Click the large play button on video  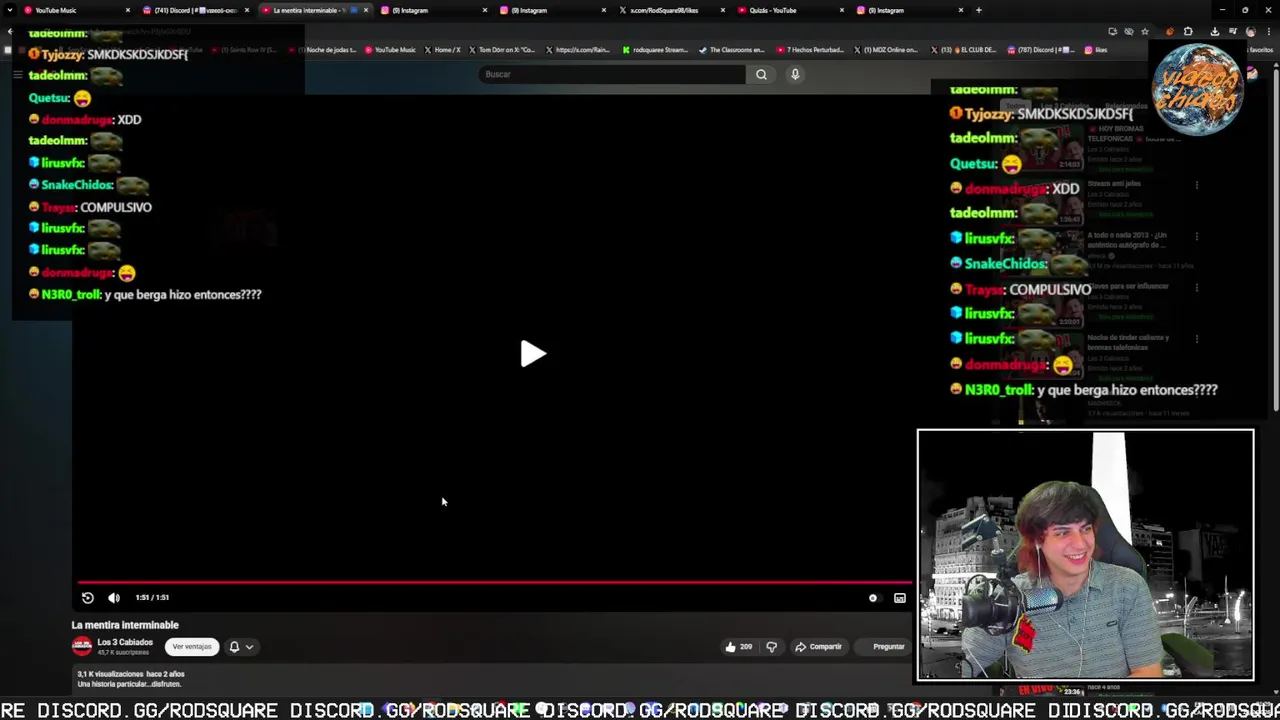[x=532, y=354]
